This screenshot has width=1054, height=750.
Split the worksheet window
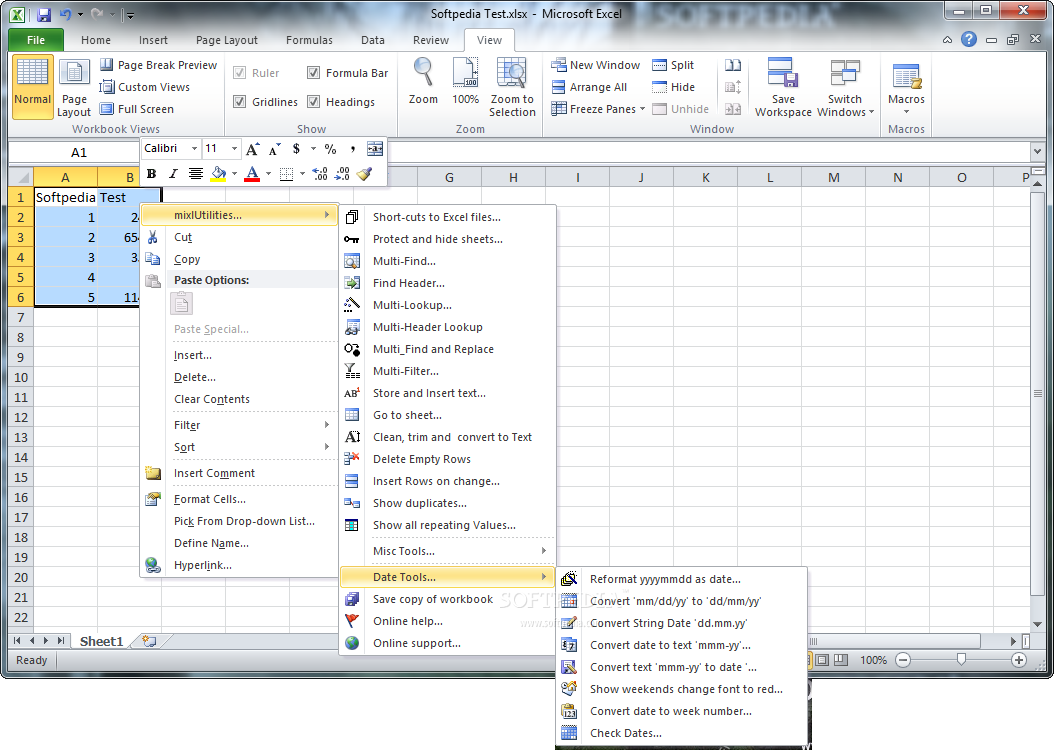click(673, 65)
